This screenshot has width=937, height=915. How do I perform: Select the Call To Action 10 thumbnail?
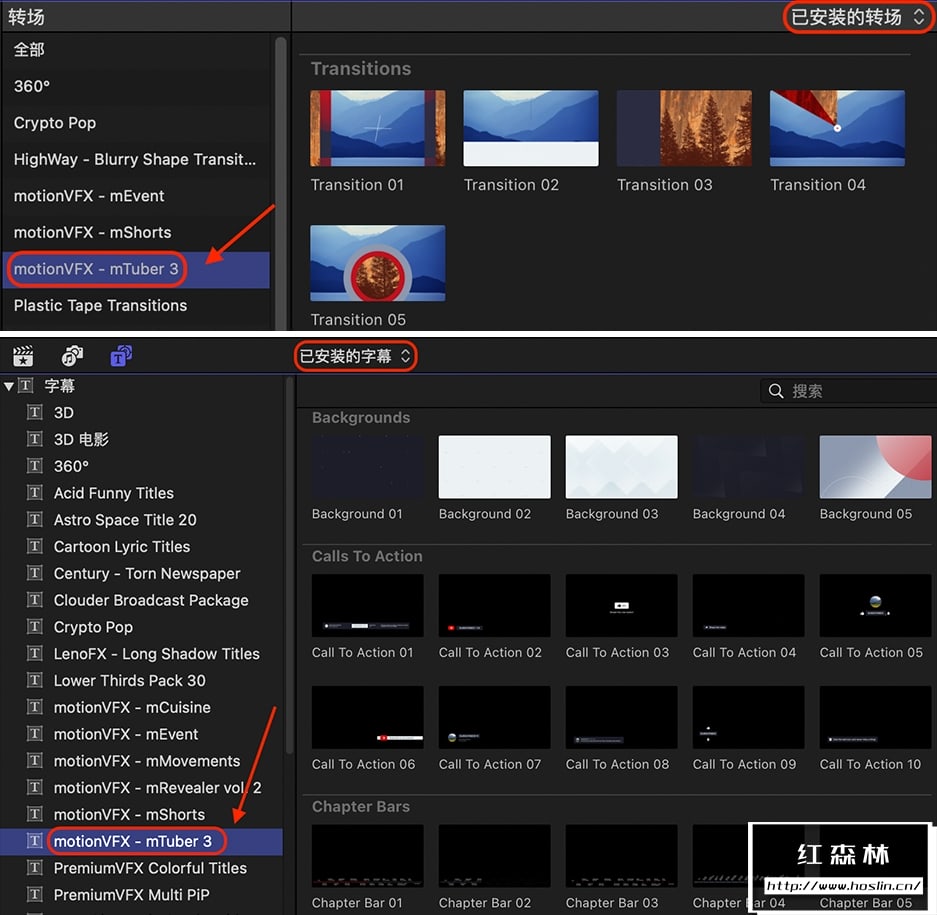click(875, 717)
